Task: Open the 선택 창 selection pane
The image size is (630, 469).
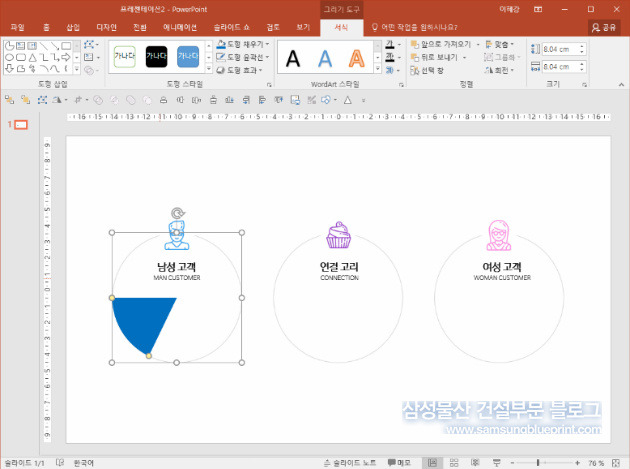Action: (427, 70)
